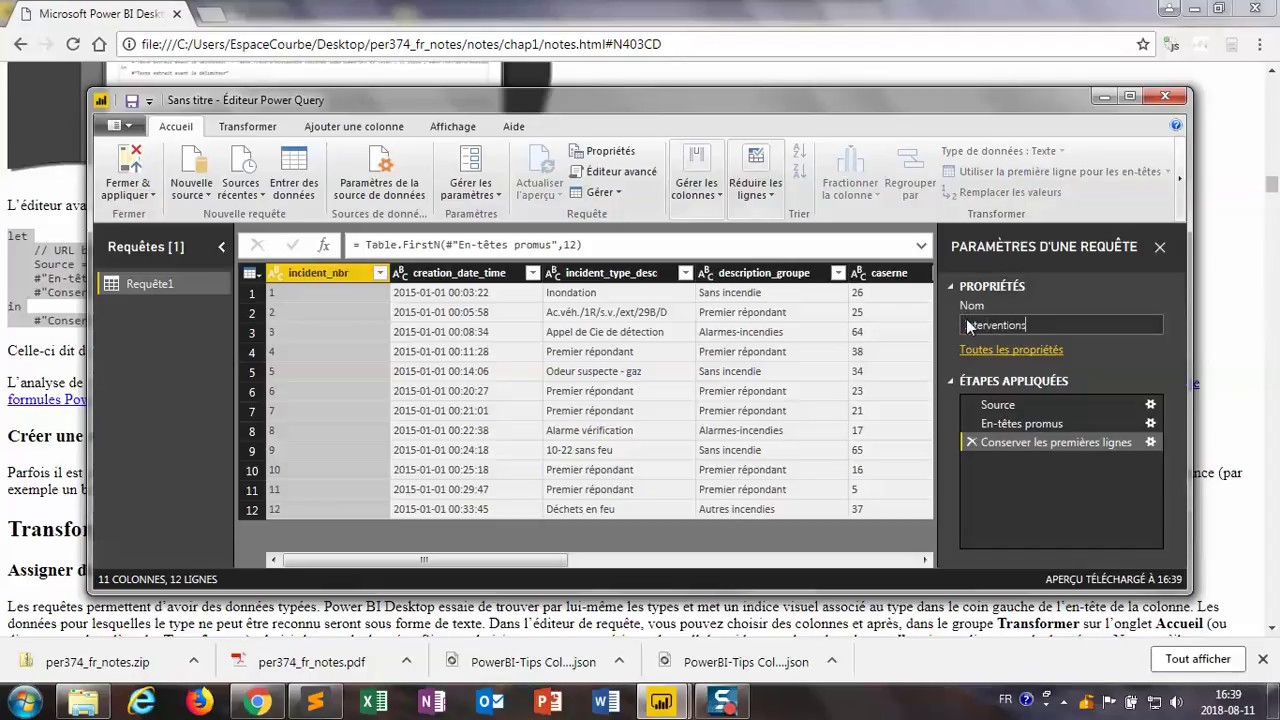Open OneNote from the taskbar
Screen dimensions: 1280x720
click(432, 702)
